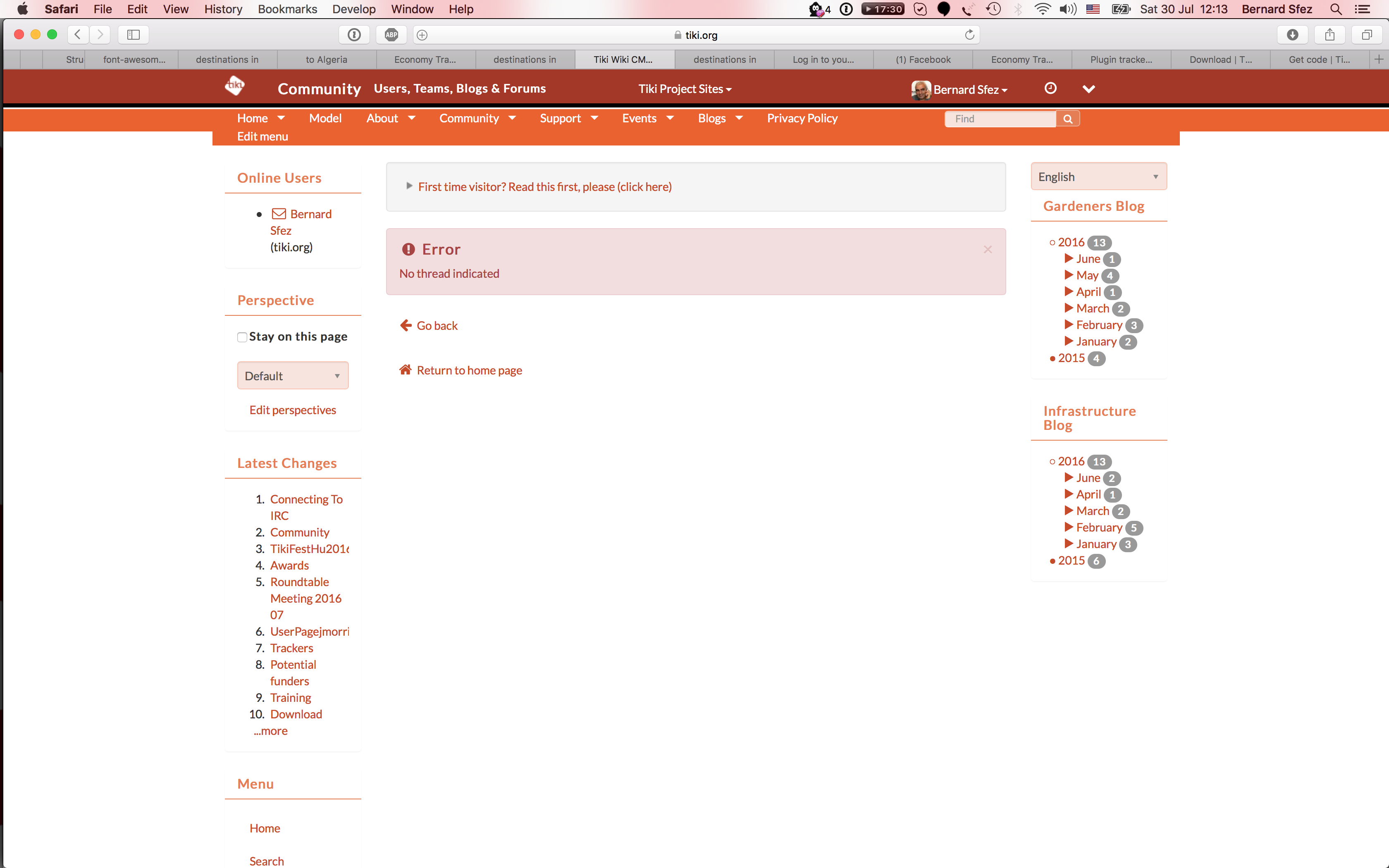
Task: Click the plus icon in the address bar
Action: (422, 35)
